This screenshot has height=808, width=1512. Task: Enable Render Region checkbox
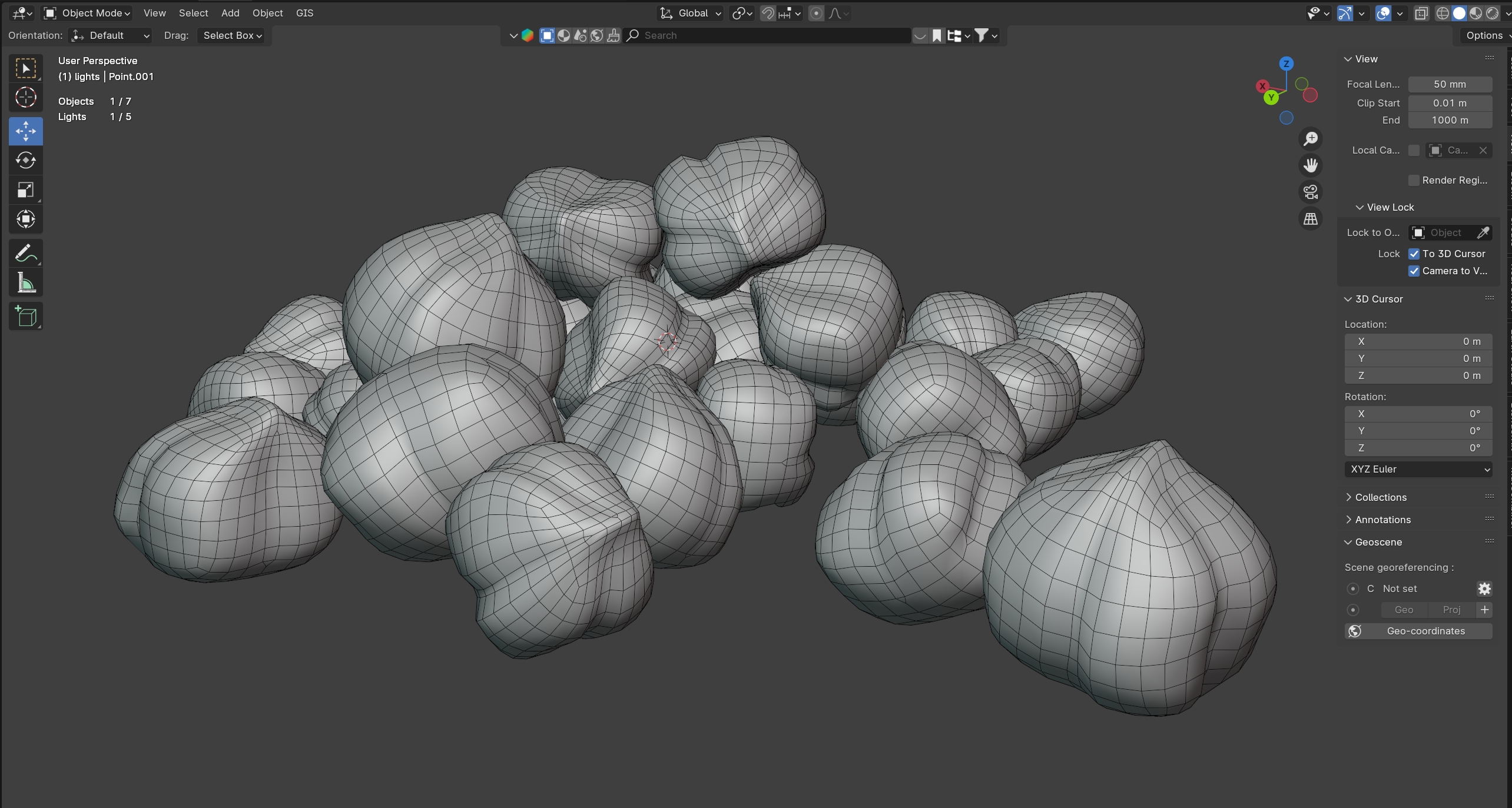click(x=1414, y=180)
